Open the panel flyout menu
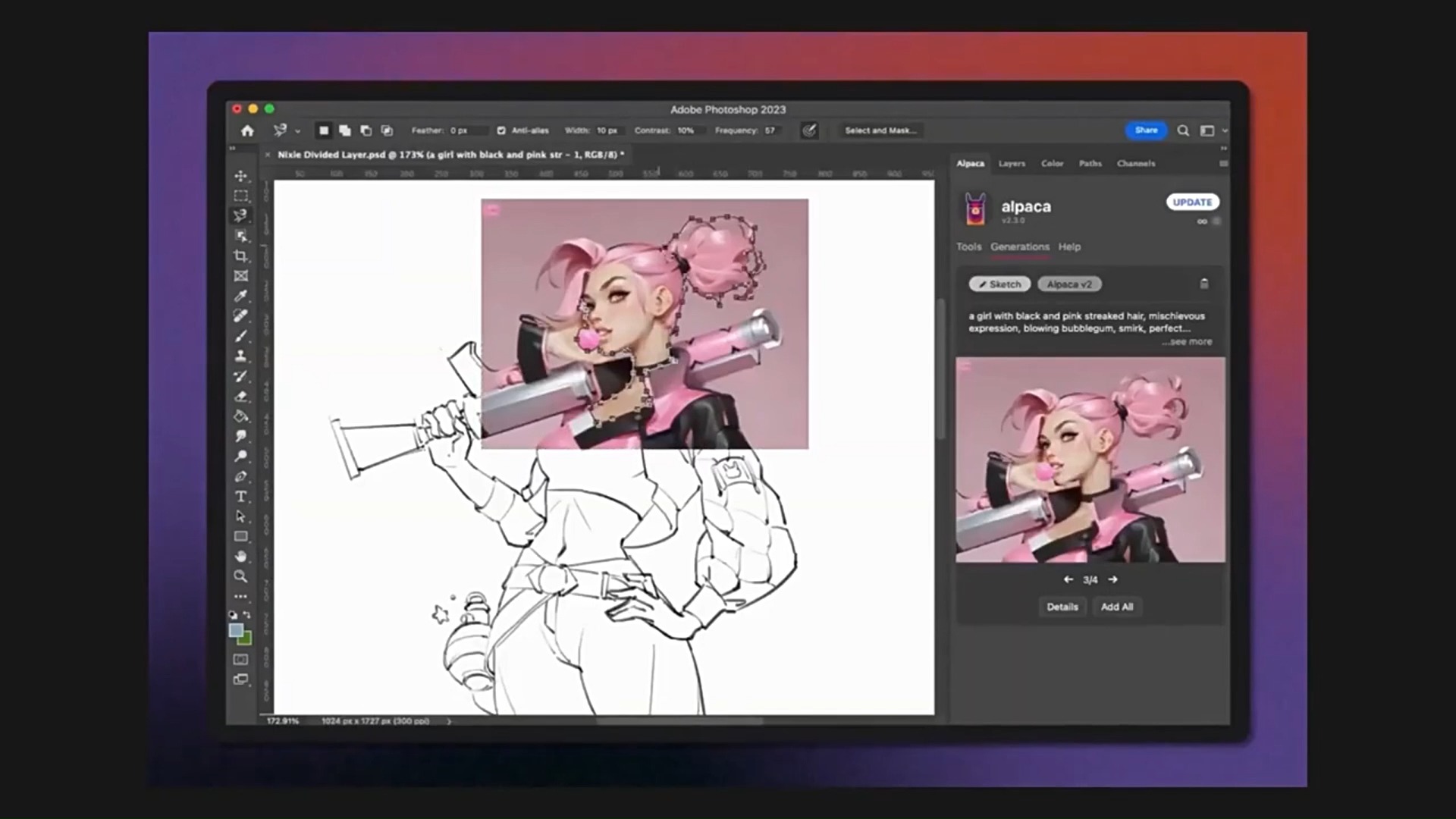This screenshot has width=1456, height=819. [1223, 163]
